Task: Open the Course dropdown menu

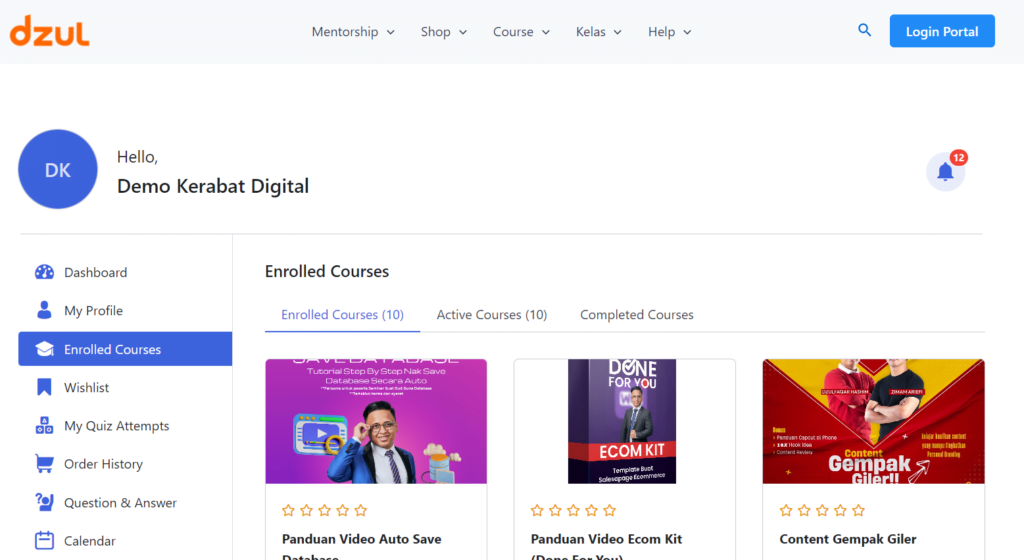Action: click(521, 32)
